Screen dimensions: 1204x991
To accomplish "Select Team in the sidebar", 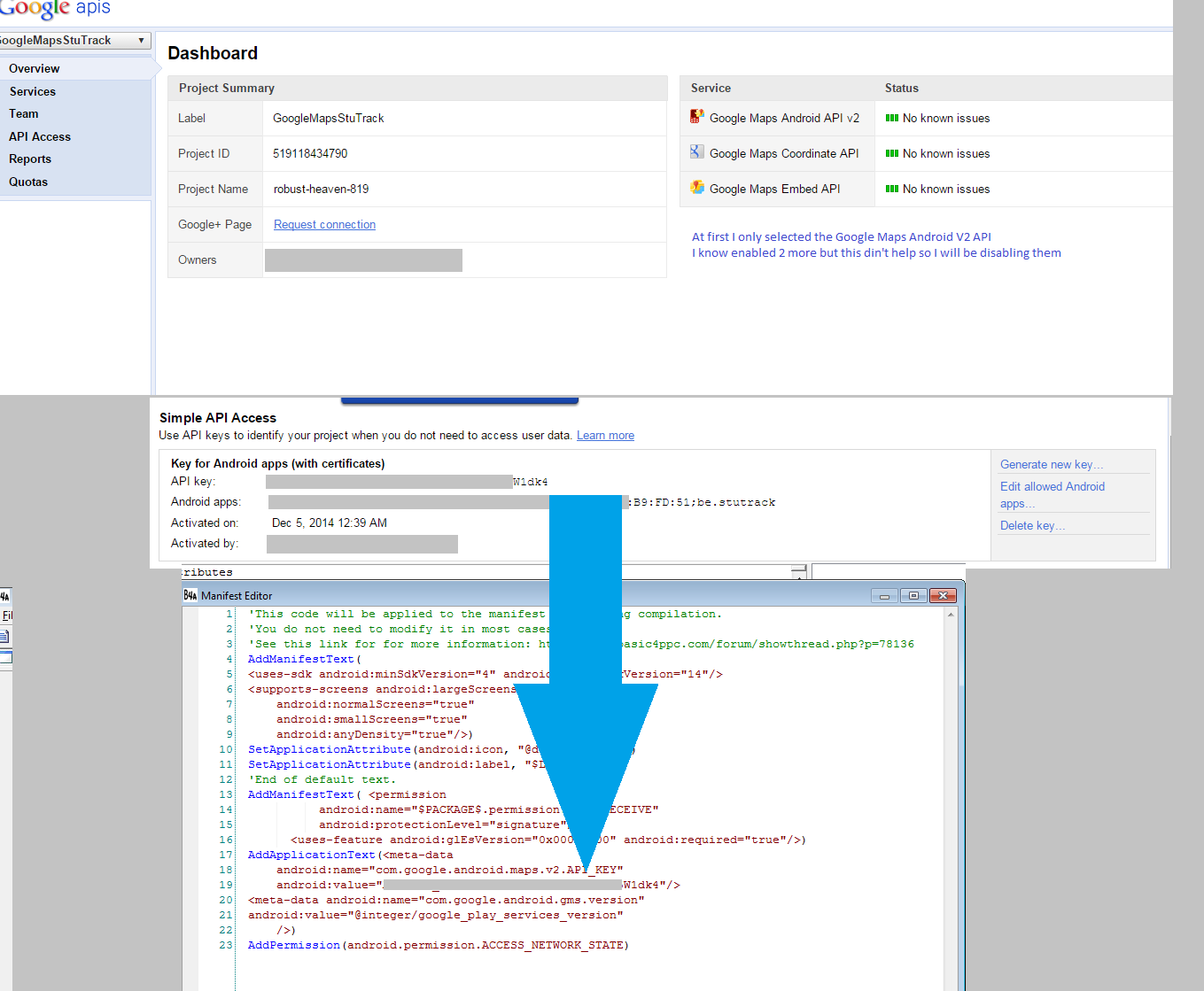I will [24, 113].
